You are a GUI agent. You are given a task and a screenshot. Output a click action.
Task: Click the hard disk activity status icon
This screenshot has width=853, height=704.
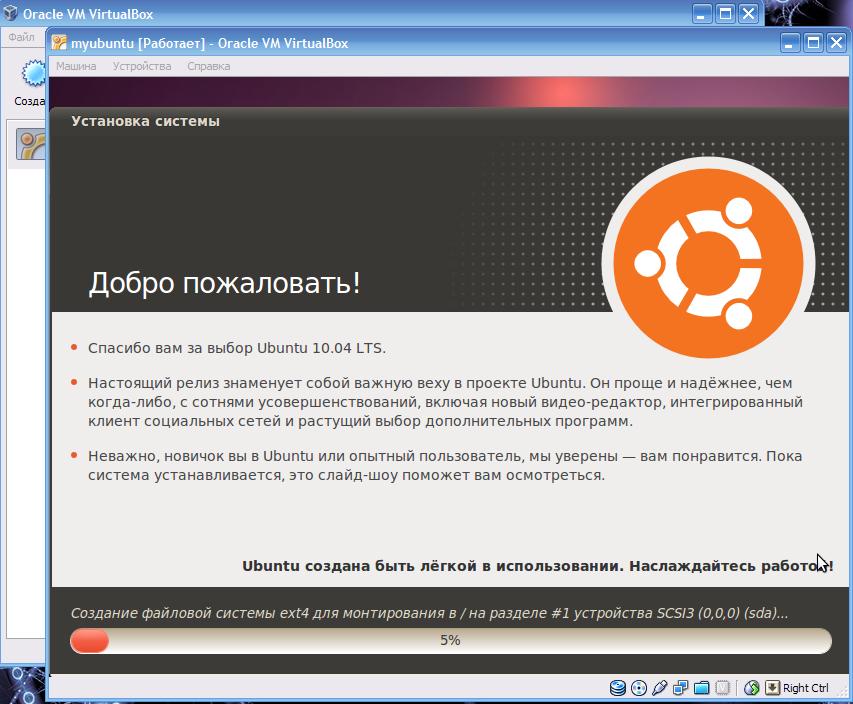click(x=617, y=688)
